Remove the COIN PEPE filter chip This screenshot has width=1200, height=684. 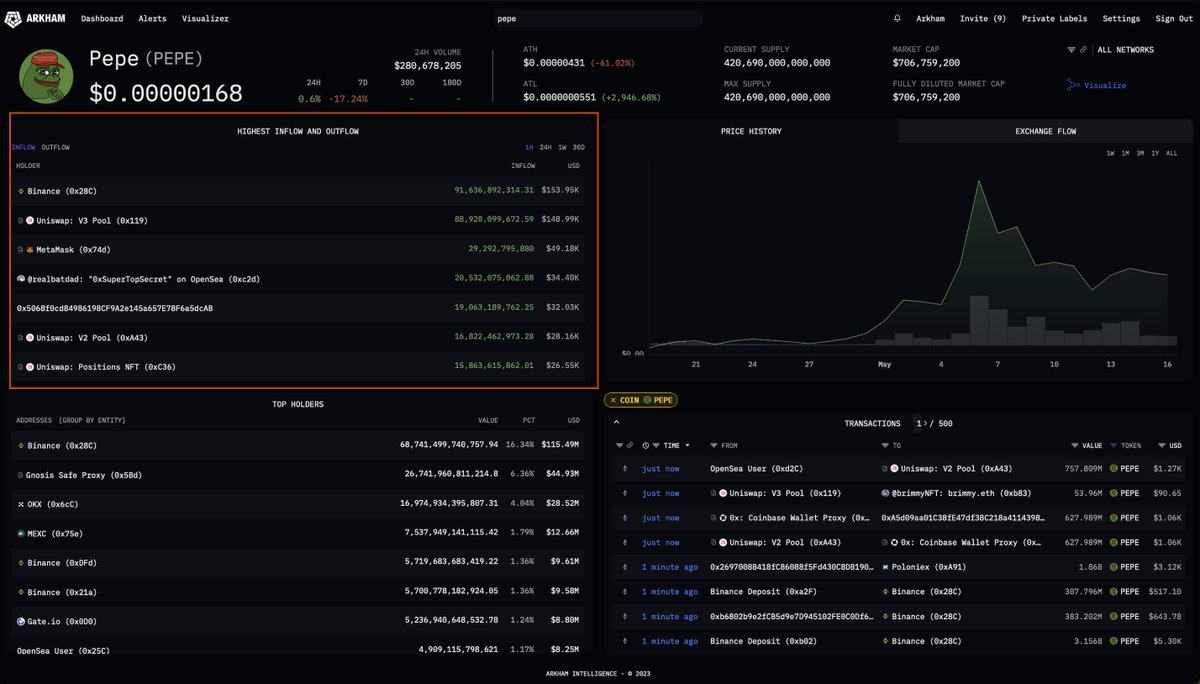coord(612,400)
